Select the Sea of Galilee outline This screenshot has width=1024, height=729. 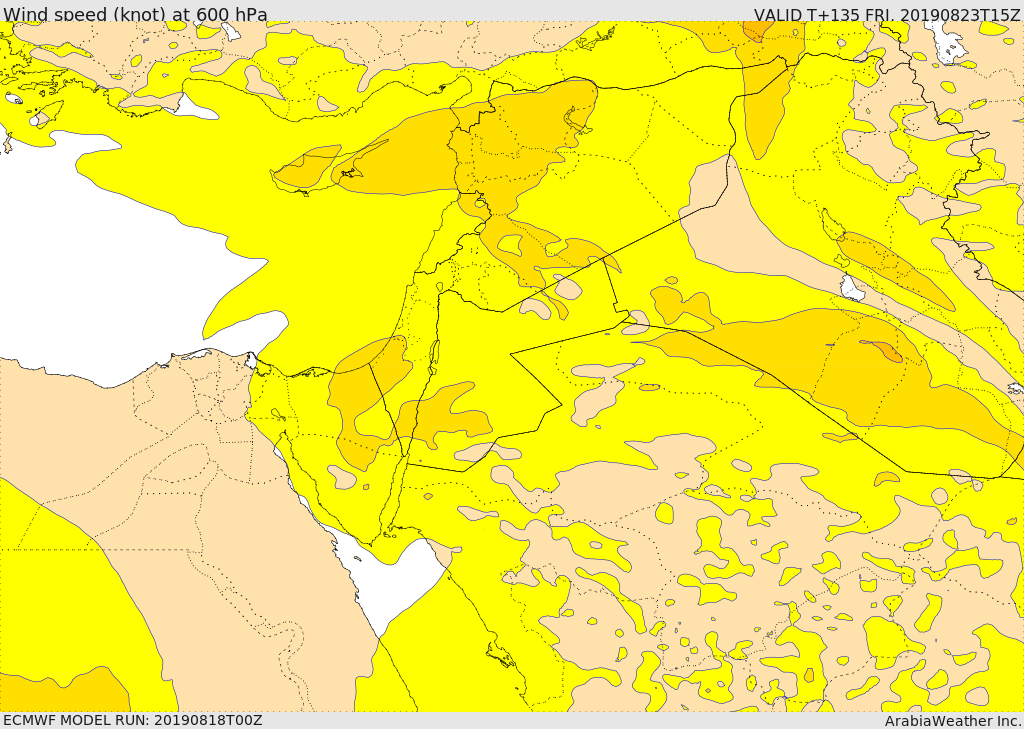coord(440,287)
